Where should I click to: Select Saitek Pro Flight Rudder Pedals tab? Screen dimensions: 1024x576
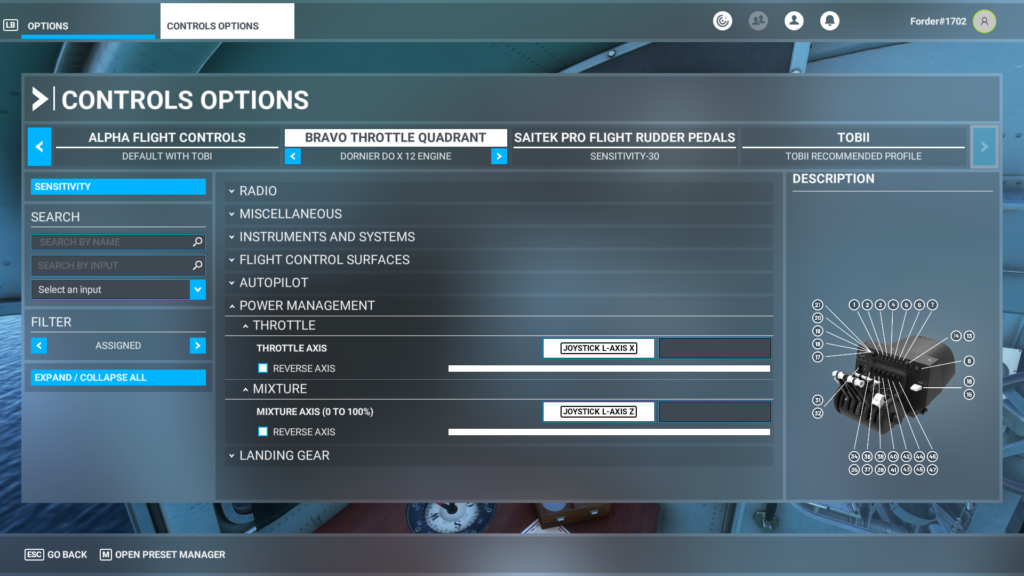tap(624, 137)
